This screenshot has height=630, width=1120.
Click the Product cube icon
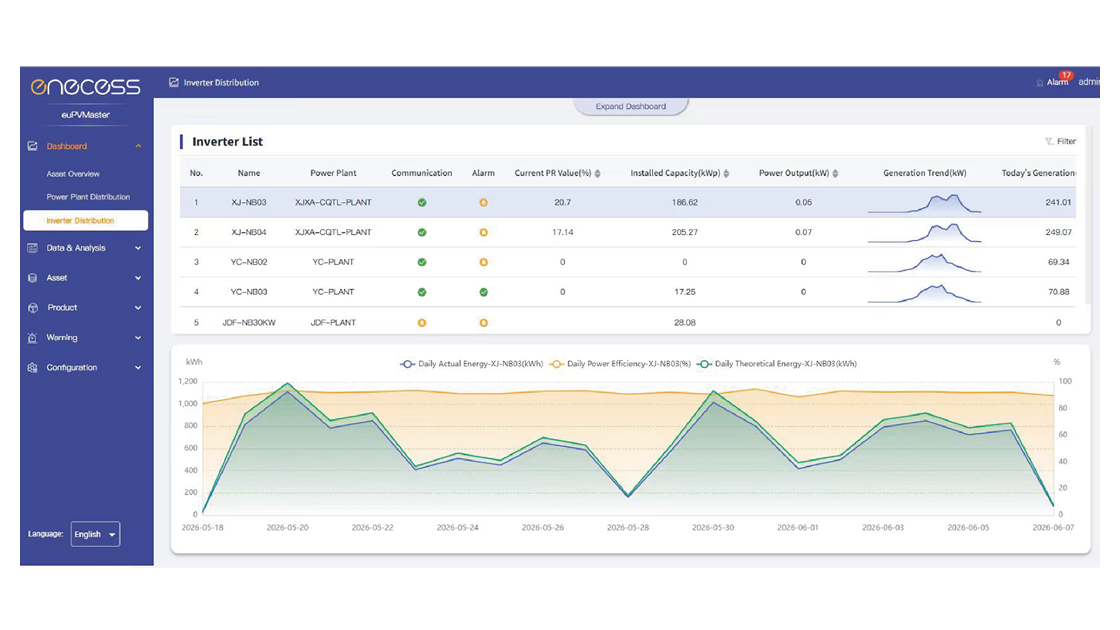pos(32,308)
